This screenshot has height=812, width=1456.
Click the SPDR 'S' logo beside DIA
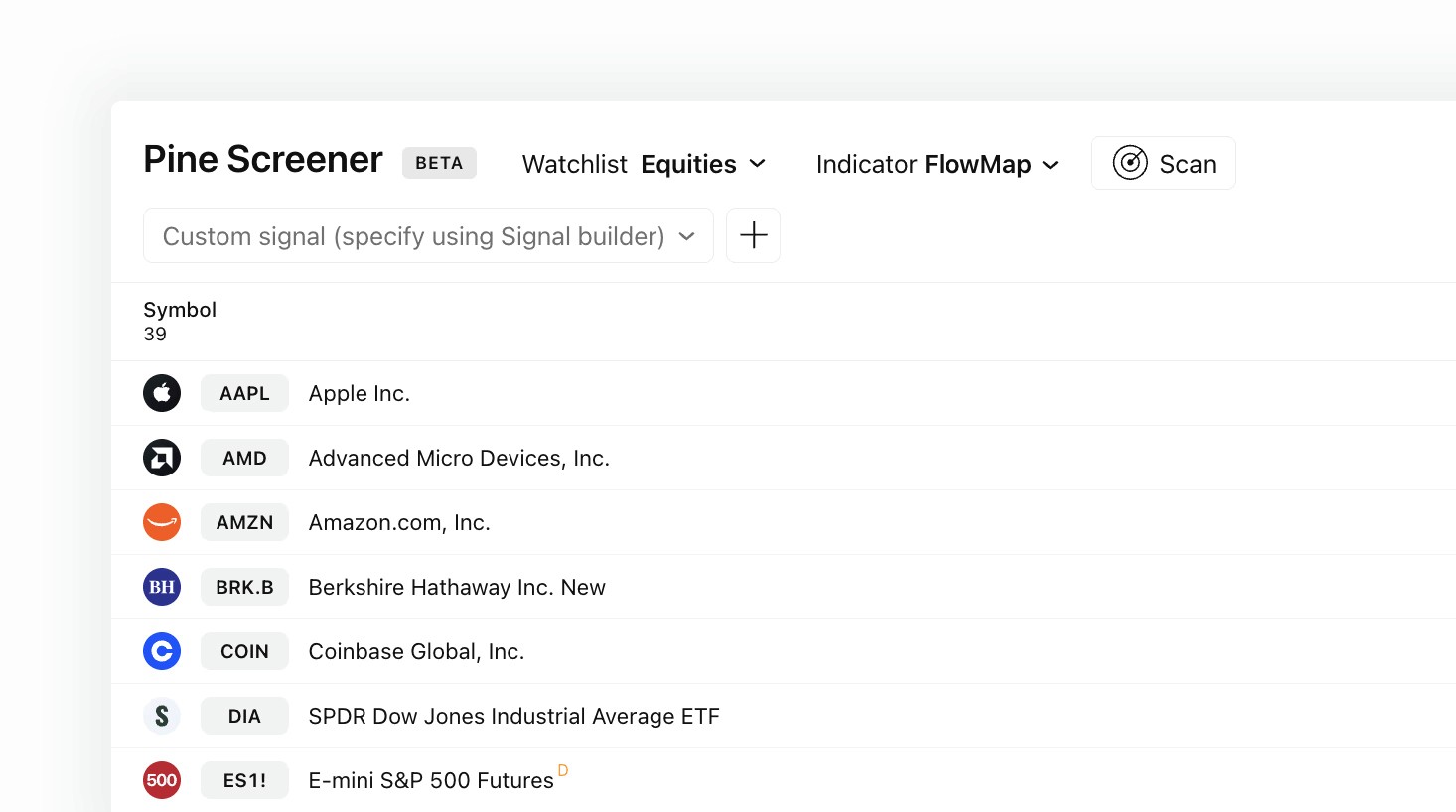pos(162,716)
